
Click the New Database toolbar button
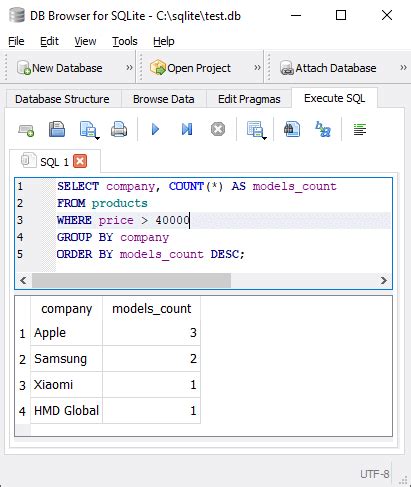pos(60,68)
